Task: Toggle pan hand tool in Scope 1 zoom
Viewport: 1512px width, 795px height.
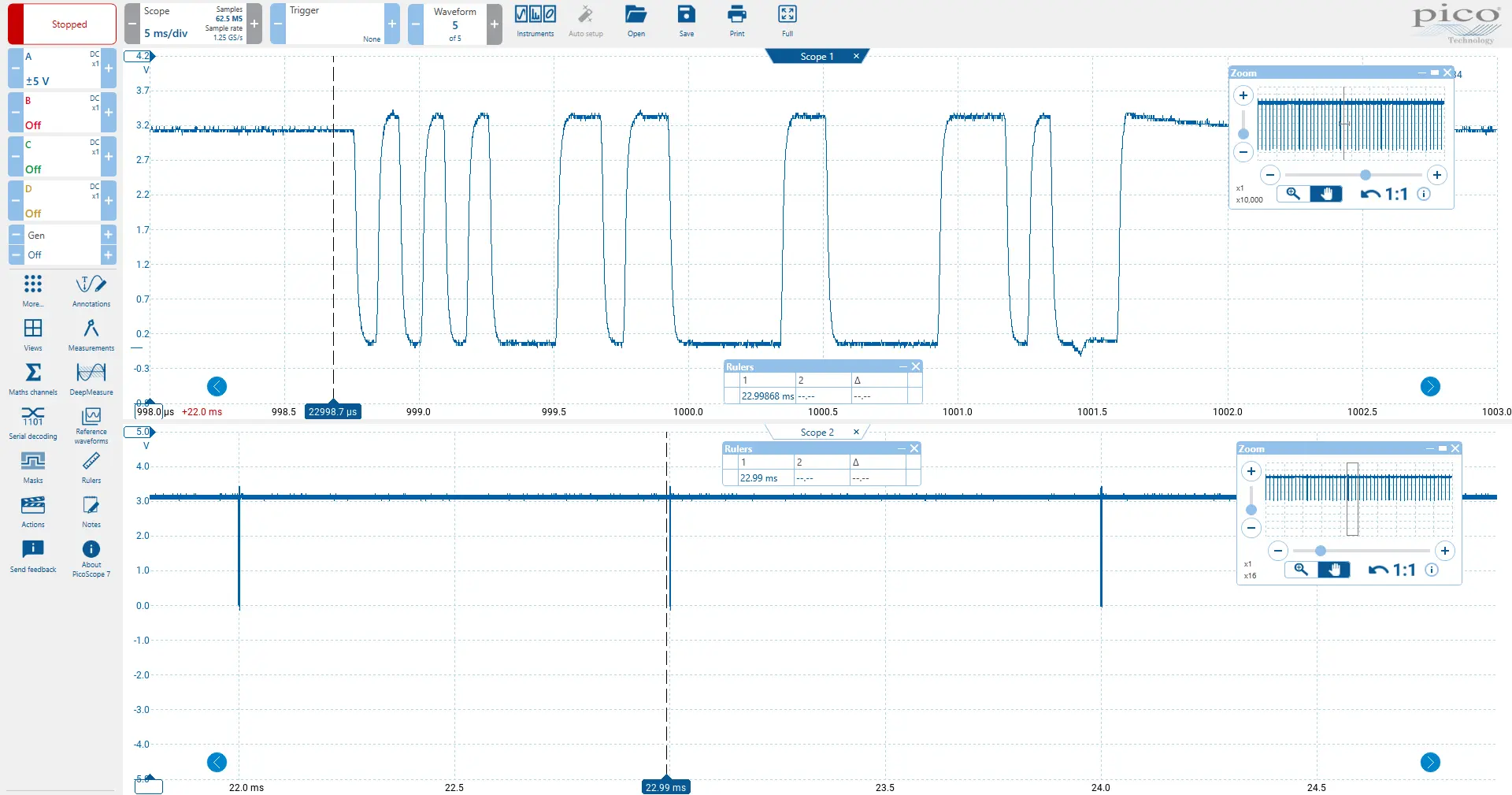Action: click(1326, 194)
